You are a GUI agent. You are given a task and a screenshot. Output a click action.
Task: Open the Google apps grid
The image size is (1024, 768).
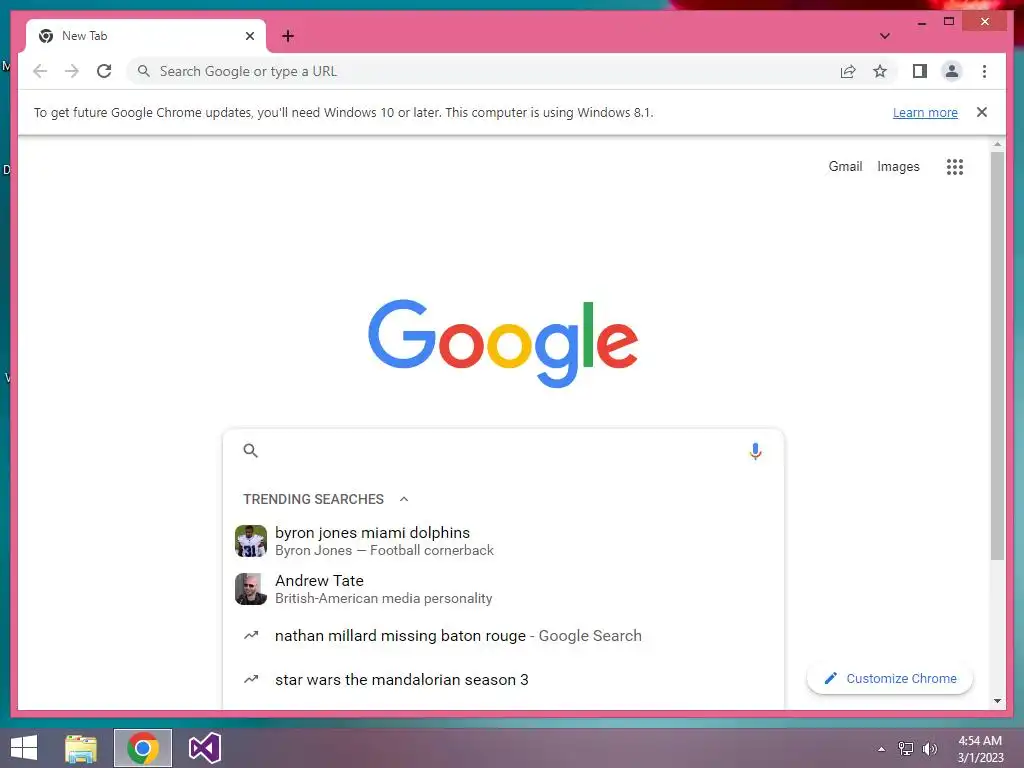tap(955, 167)
